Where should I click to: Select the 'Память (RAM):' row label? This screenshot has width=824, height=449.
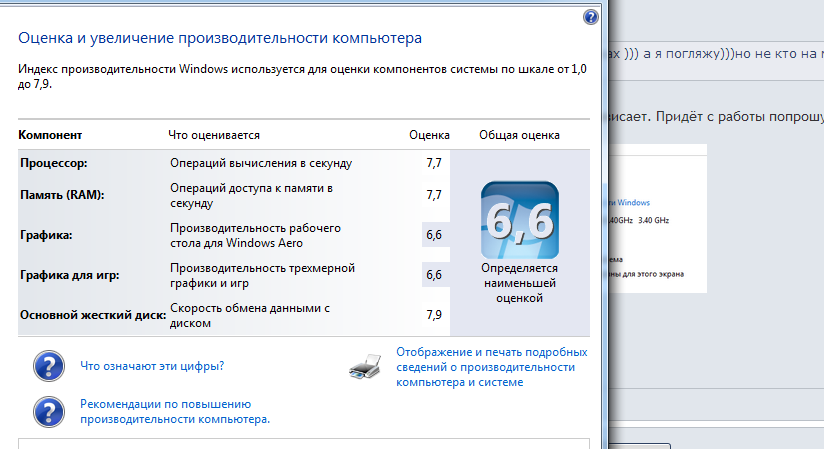coord(62,195)
